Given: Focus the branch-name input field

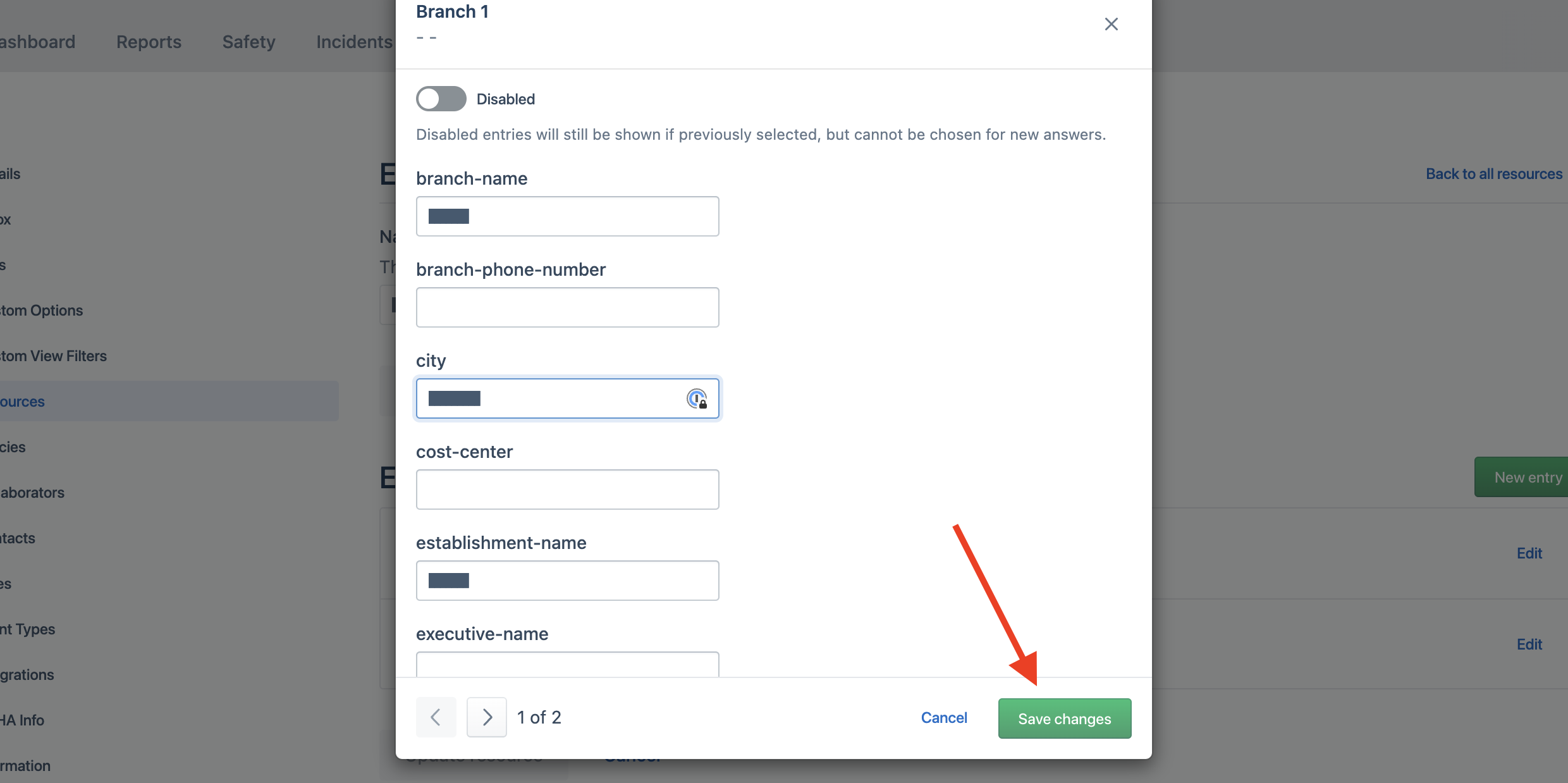Looking at the screenshot, I should coord(568,216).
